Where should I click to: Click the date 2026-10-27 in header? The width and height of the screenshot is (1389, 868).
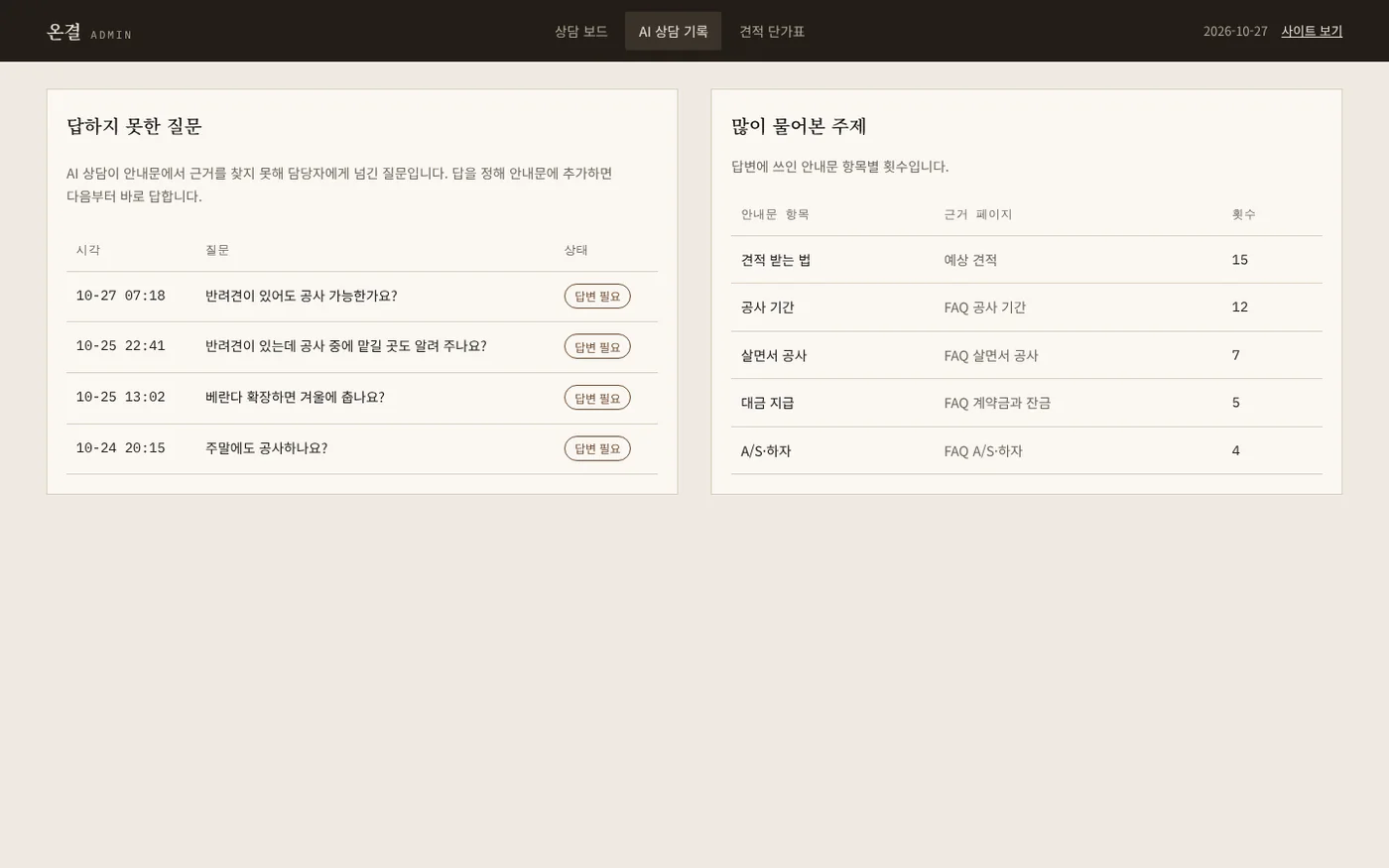point(1235,31)
